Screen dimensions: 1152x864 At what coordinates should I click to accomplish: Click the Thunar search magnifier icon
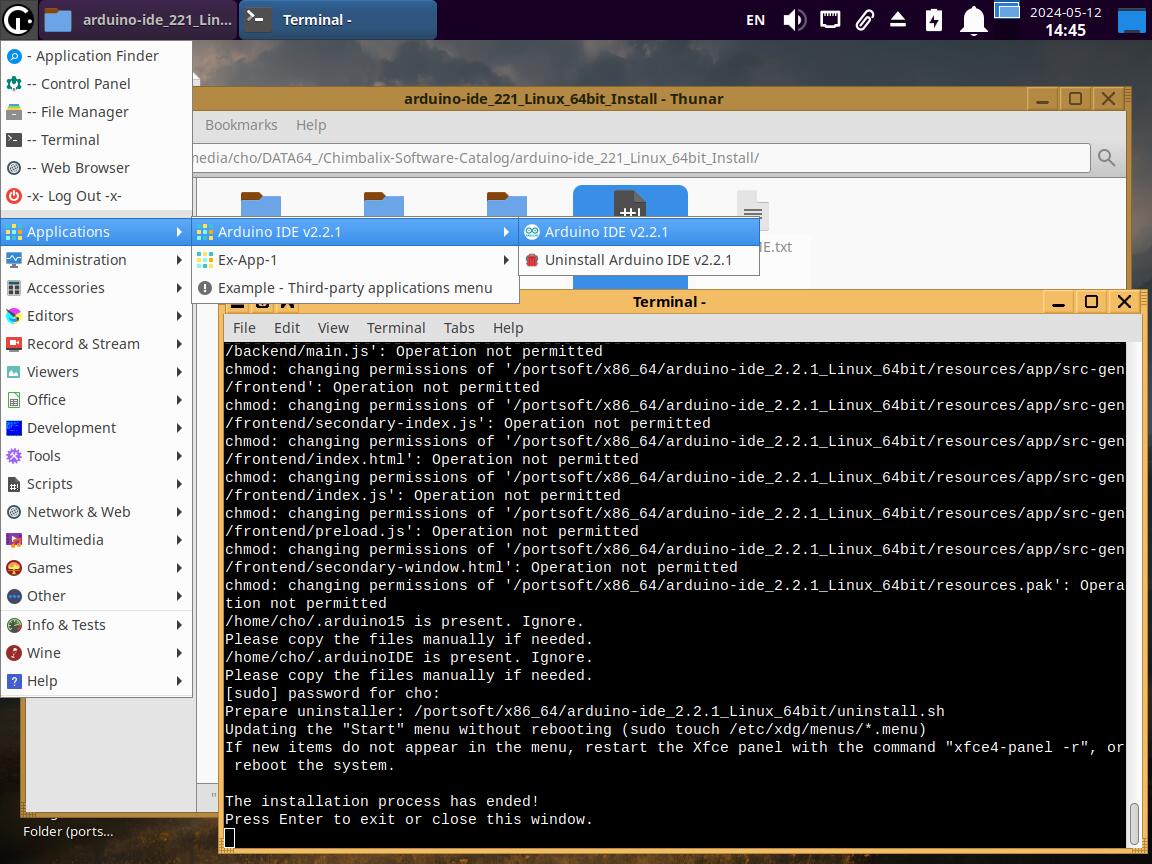1106,158
